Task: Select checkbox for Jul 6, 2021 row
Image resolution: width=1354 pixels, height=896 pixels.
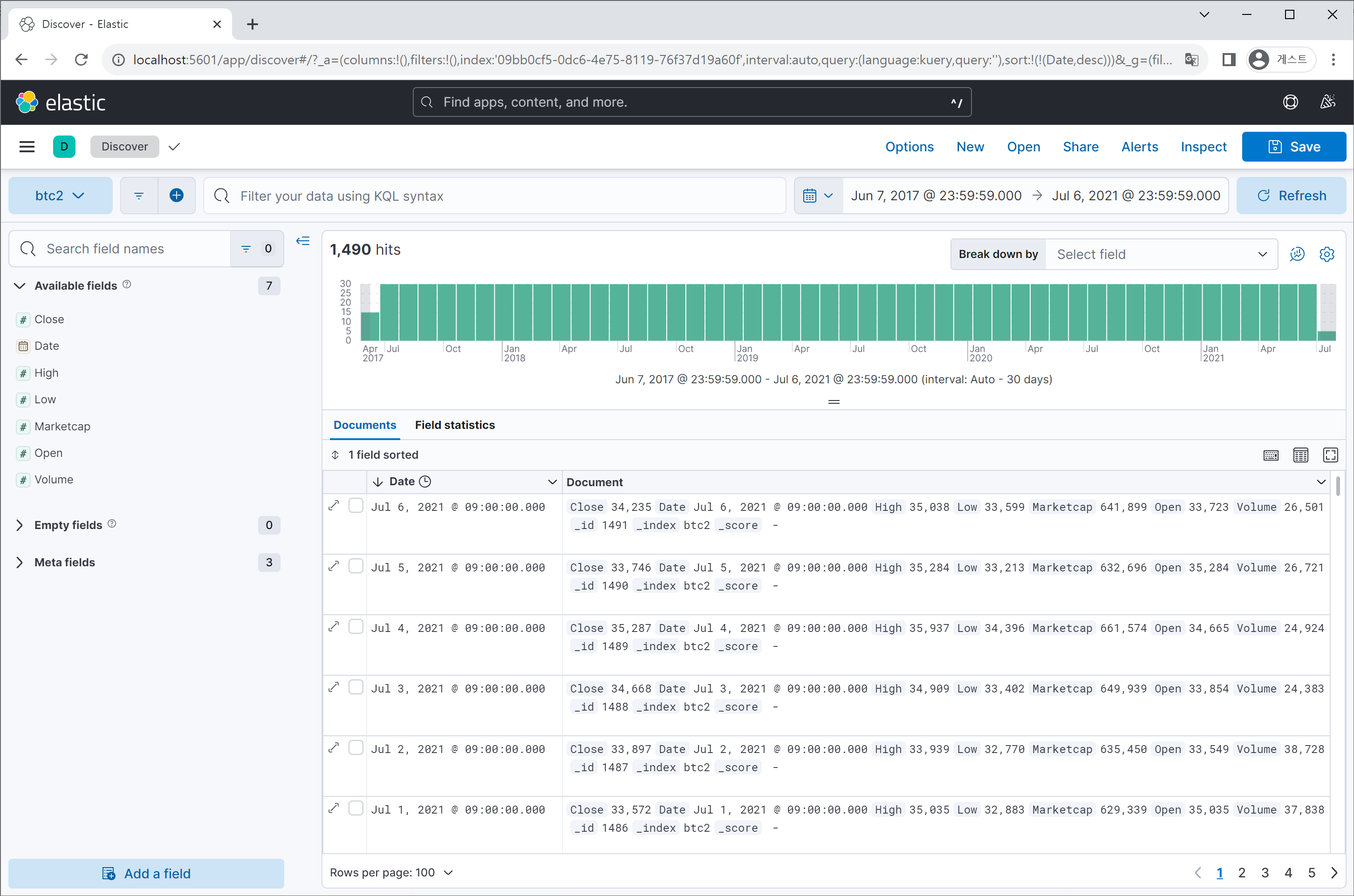Action: tap(356, 505)
